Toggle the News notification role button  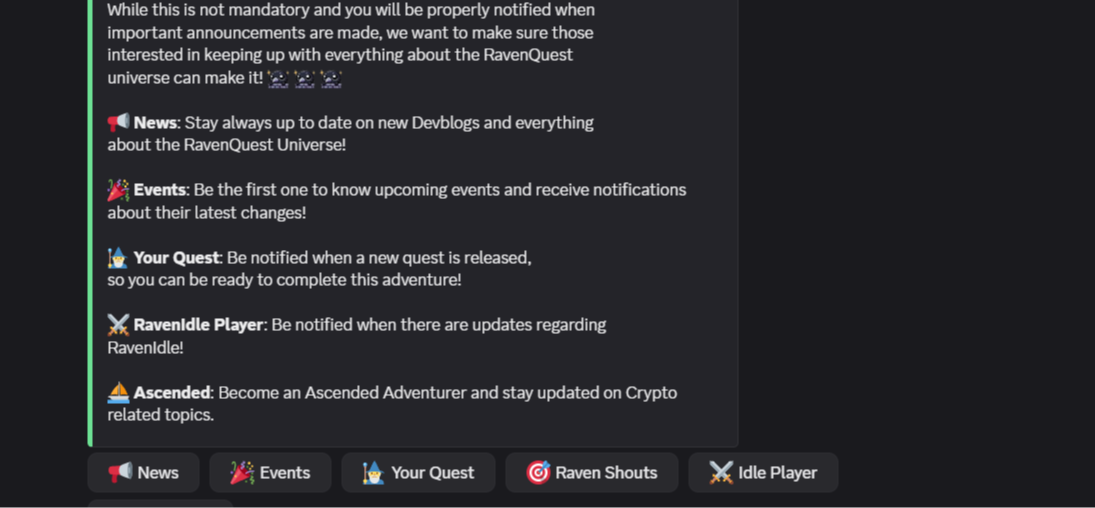(x=143, y=472)
